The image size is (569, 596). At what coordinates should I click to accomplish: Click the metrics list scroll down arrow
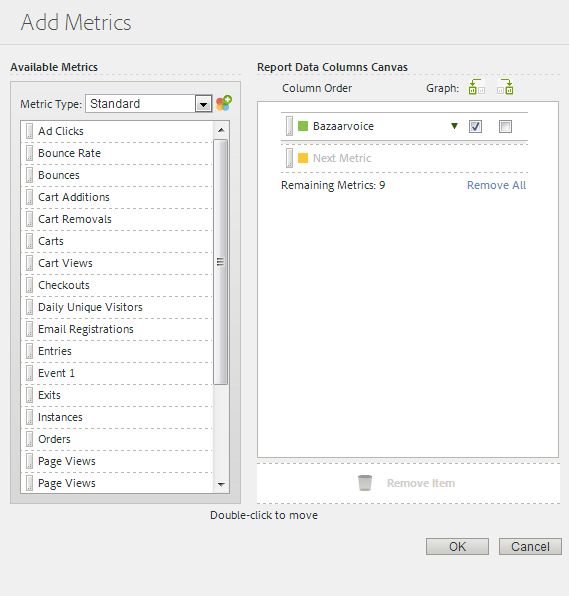click(221, 484)
